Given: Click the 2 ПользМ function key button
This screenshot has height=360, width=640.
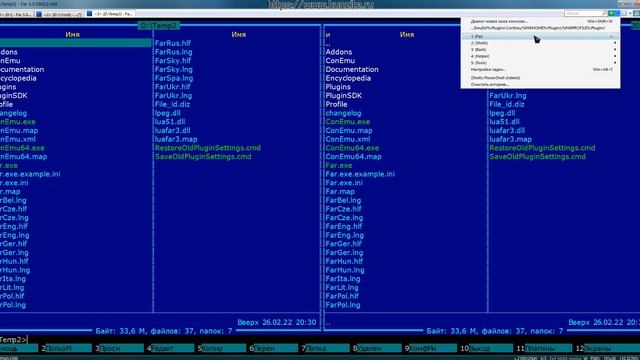Looking at the screenshot, I should (x=67, y=349).
